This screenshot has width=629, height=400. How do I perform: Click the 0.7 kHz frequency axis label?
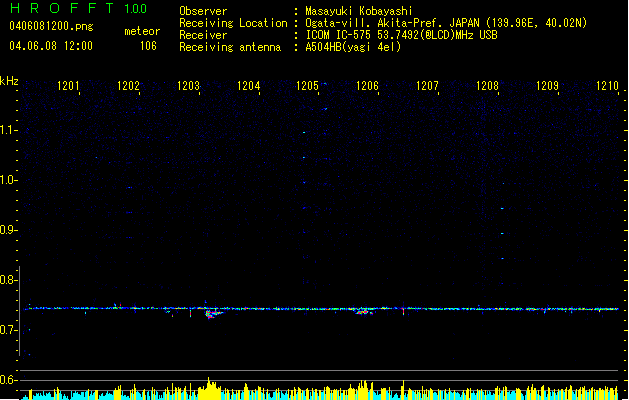click(x=7, y=330)
